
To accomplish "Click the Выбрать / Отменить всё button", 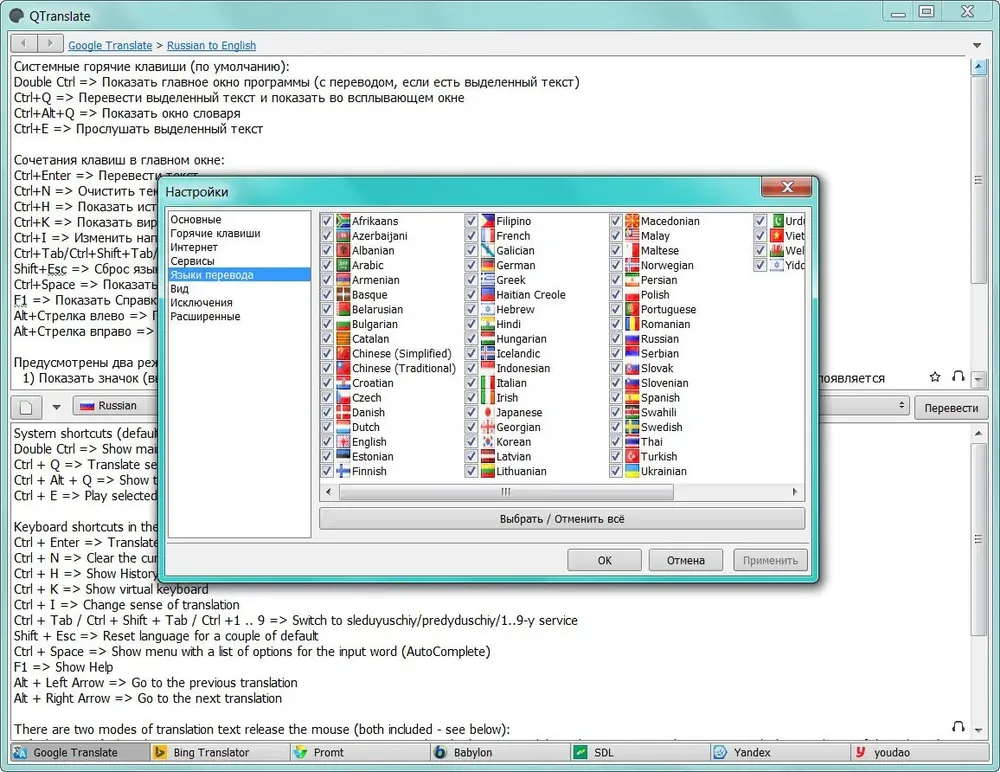I will (562, 519).
